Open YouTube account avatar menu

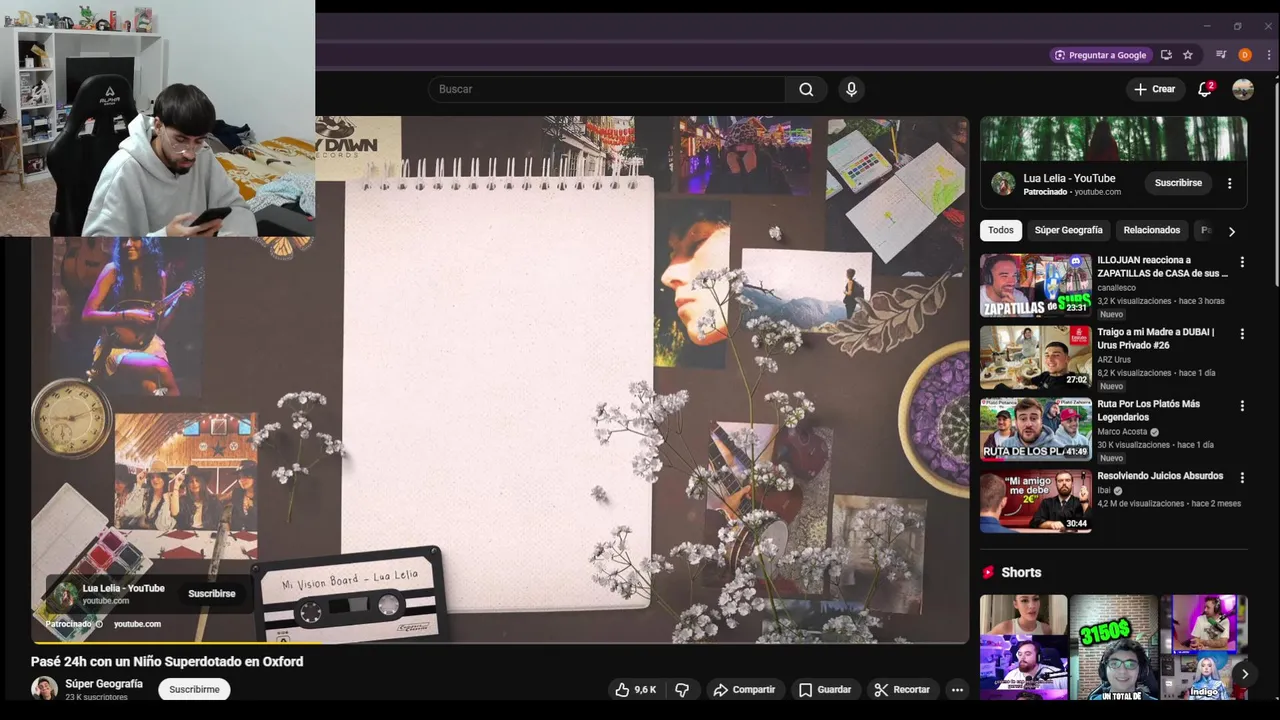tap(1243, 89)
